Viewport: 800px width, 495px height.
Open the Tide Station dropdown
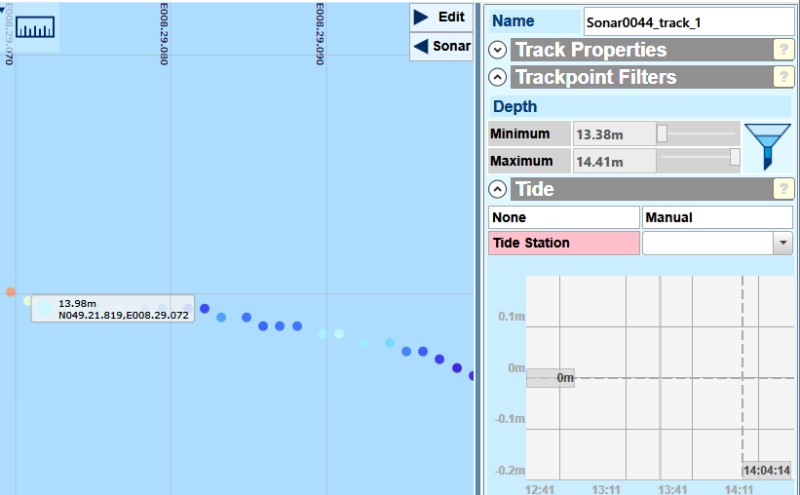coord(784,243)
